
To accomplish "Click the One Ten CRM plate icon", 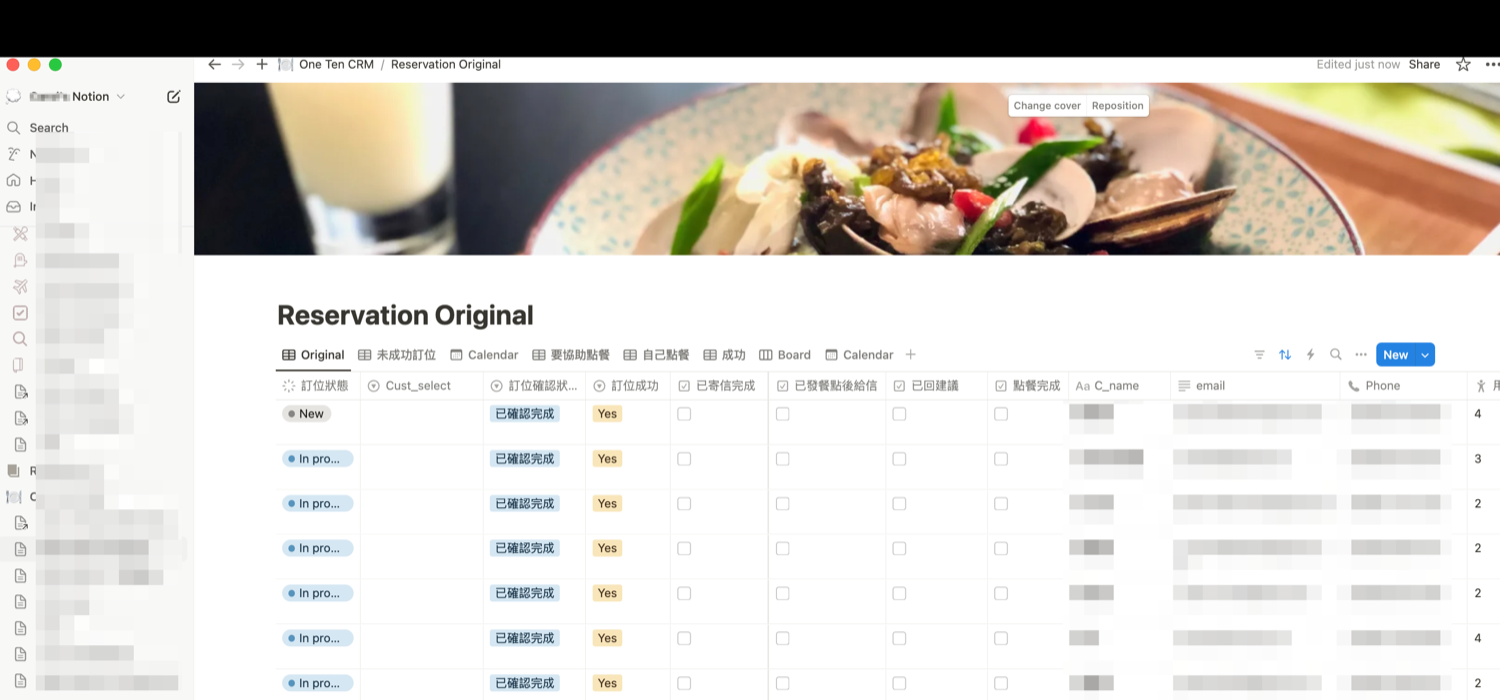I will [285, 64].
